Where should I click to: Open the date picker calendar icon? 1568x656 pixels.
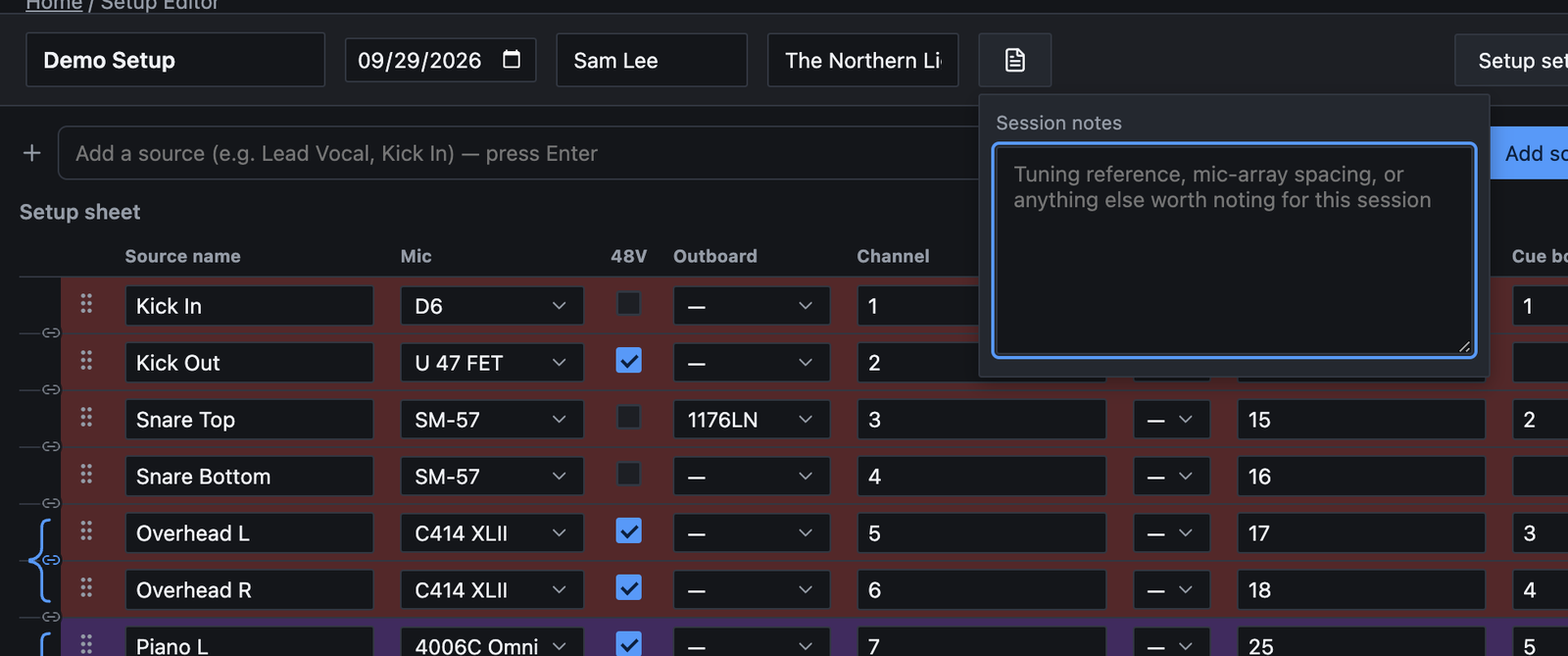(512, 60)
